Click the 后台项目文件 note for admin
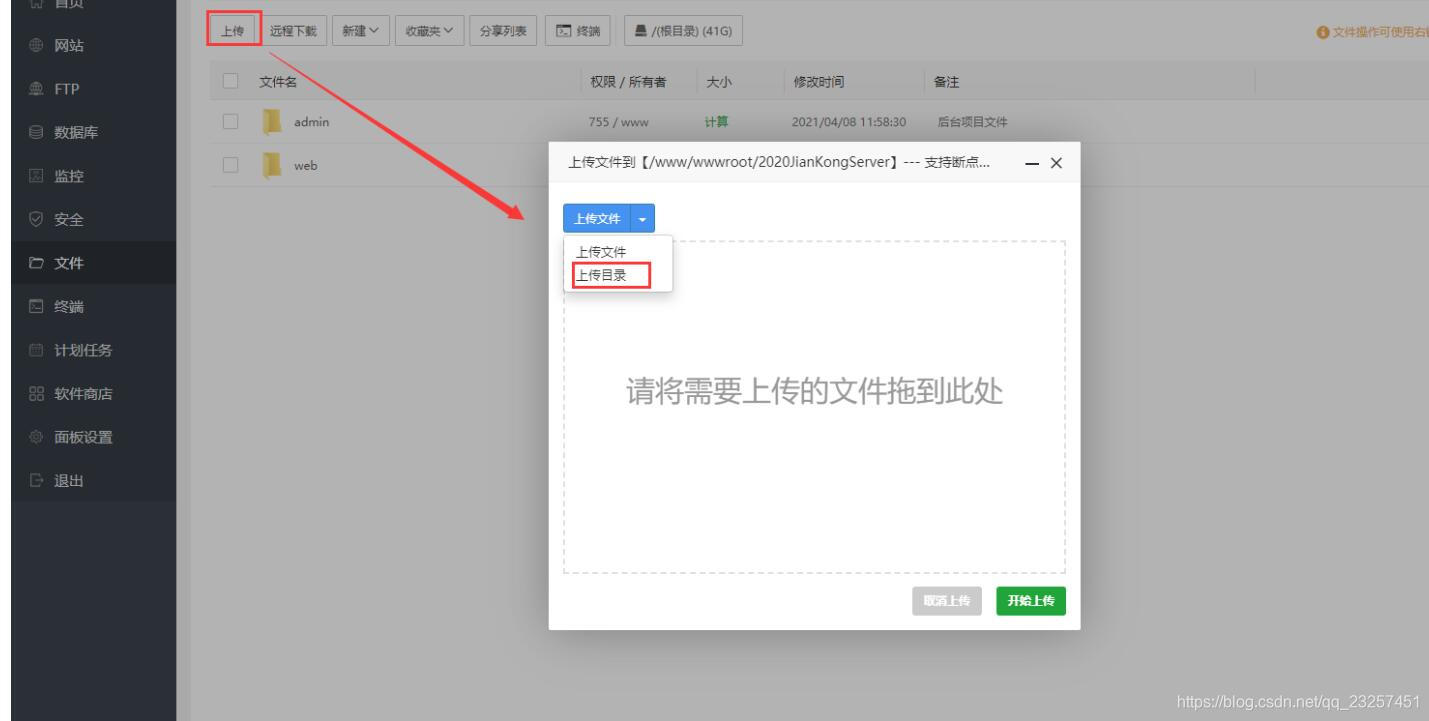The image size is (1429, 721). [972, 122]
